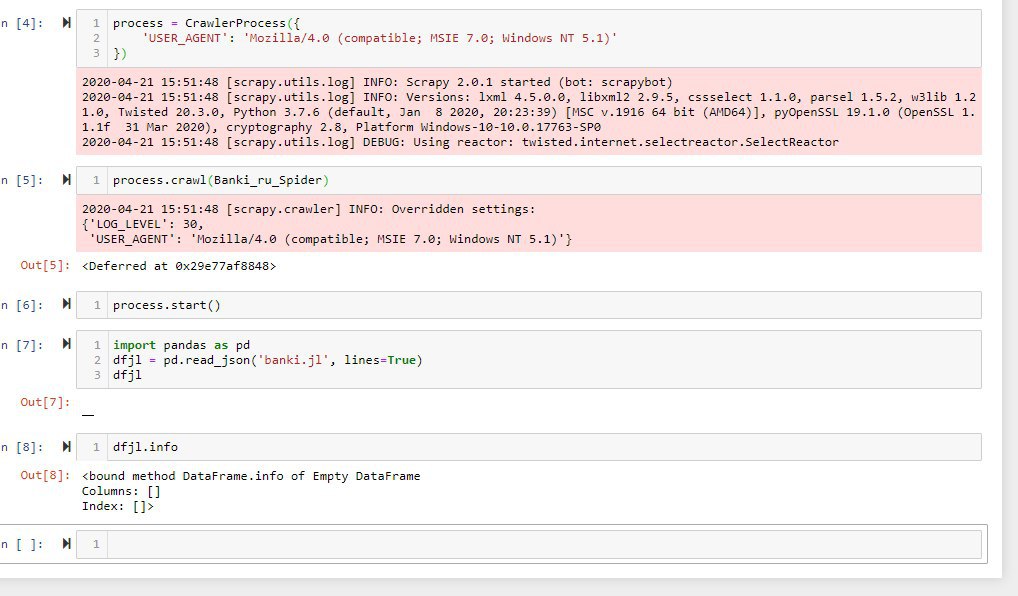Click 'Index: []>' output text

point(118,506)
